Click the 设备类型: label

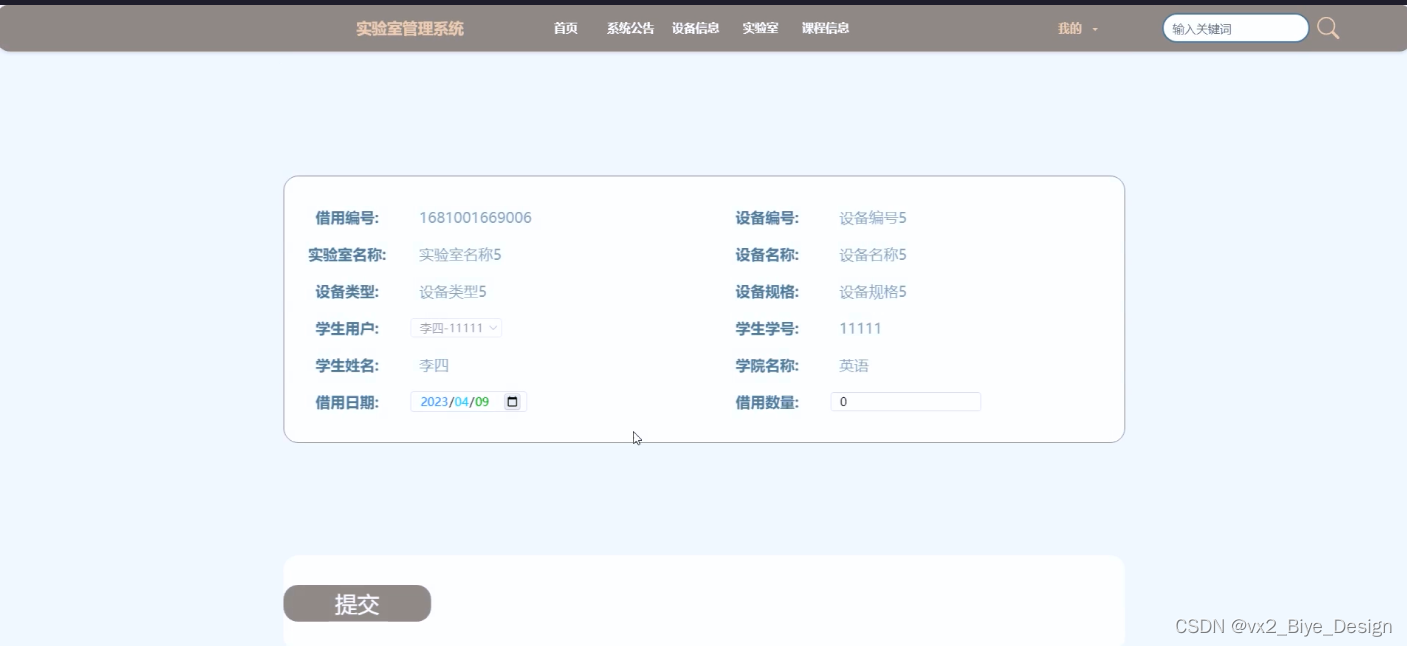(x=347, y=292)
